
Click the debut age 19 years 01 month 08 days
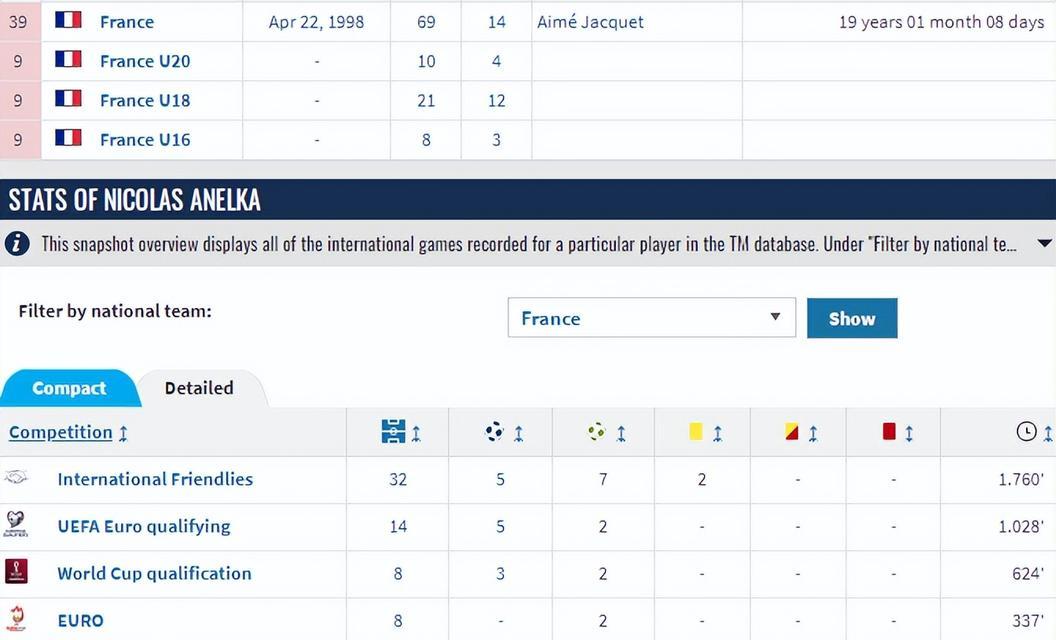(x=942, y=22)
